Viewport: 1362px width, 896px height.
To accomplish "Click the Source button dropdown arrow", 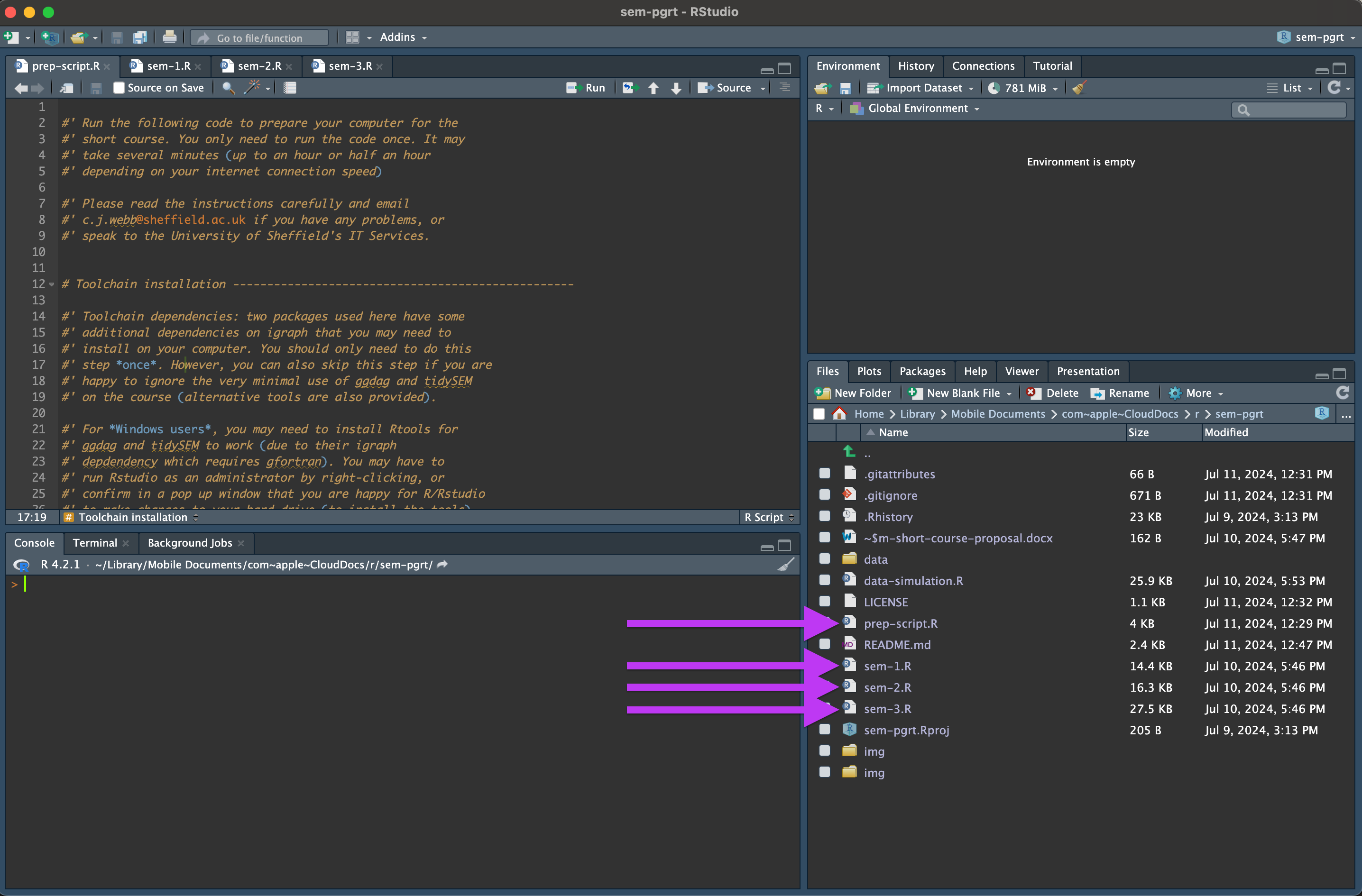I will coord(762,88).
